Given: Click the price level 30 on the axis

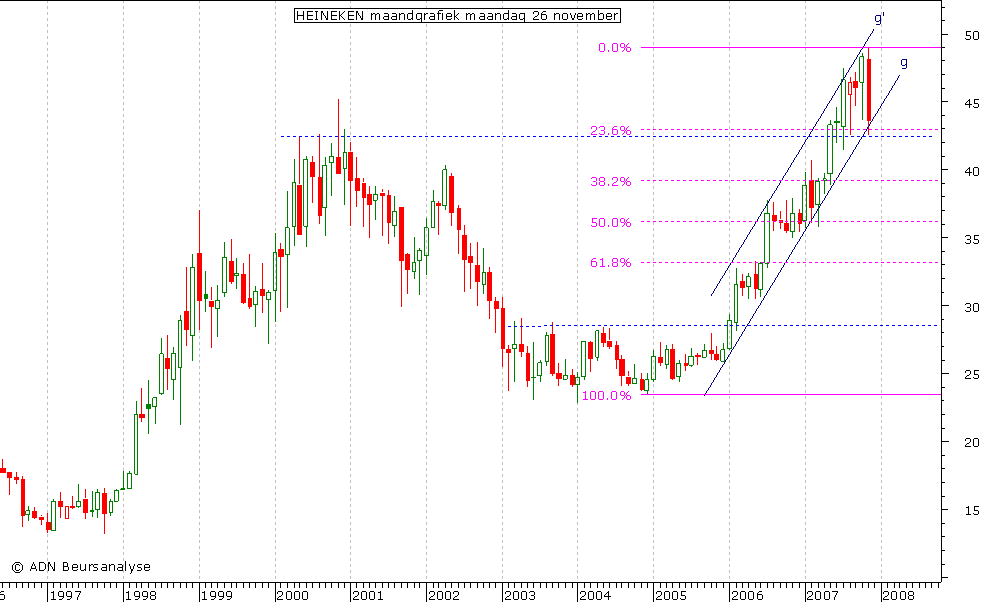Looking at the screenshot, I should coord(972,307).
